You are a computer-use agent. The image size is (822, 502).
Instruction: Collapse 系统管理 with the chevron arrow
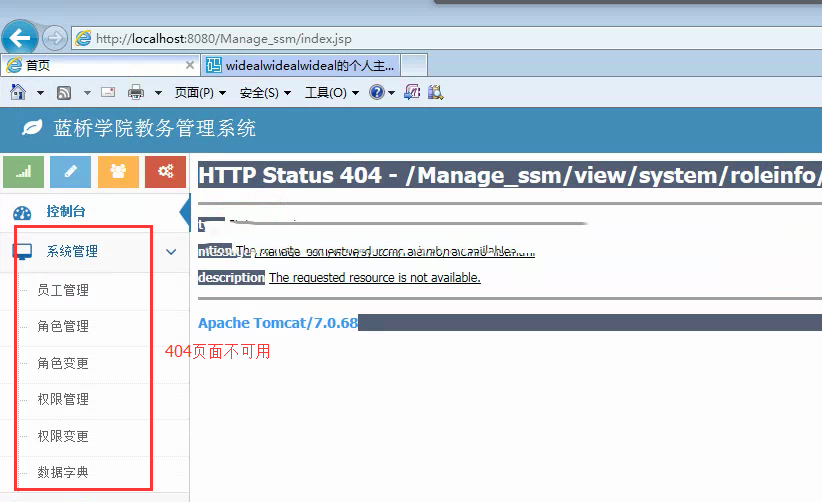[171, 252]
